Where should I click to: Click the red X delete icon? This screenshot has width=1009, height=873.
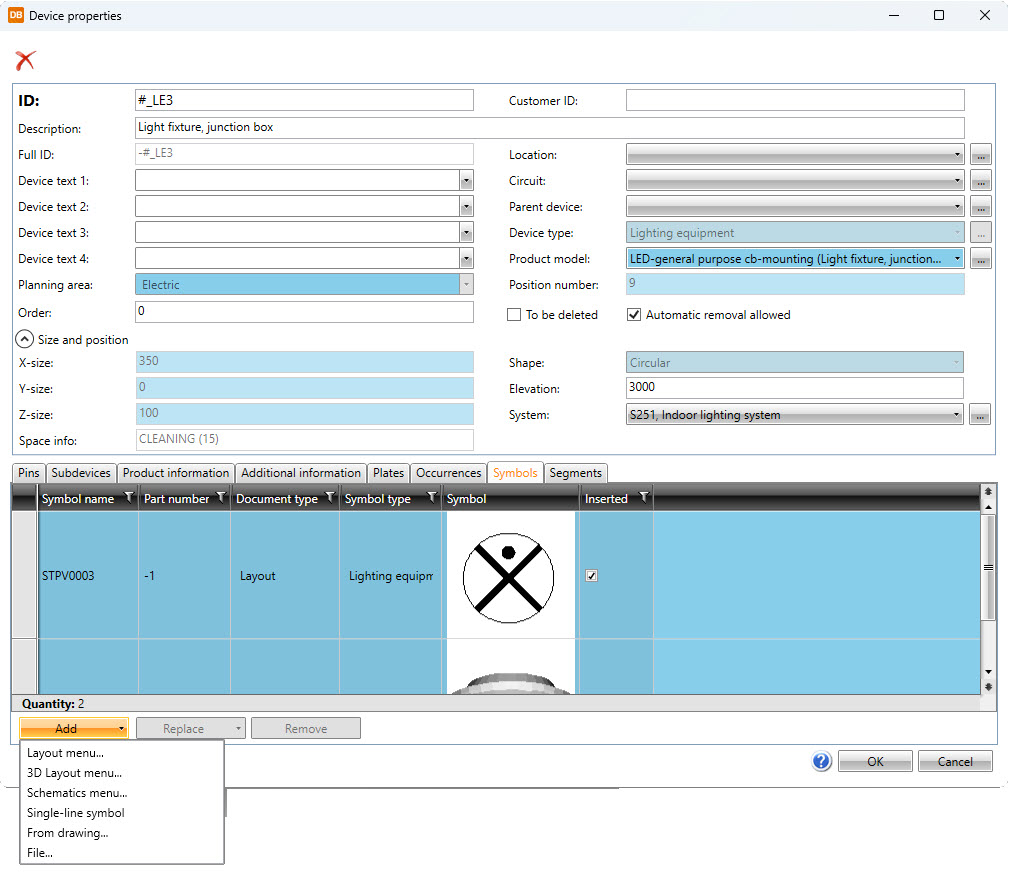click(x=26, y=60)
